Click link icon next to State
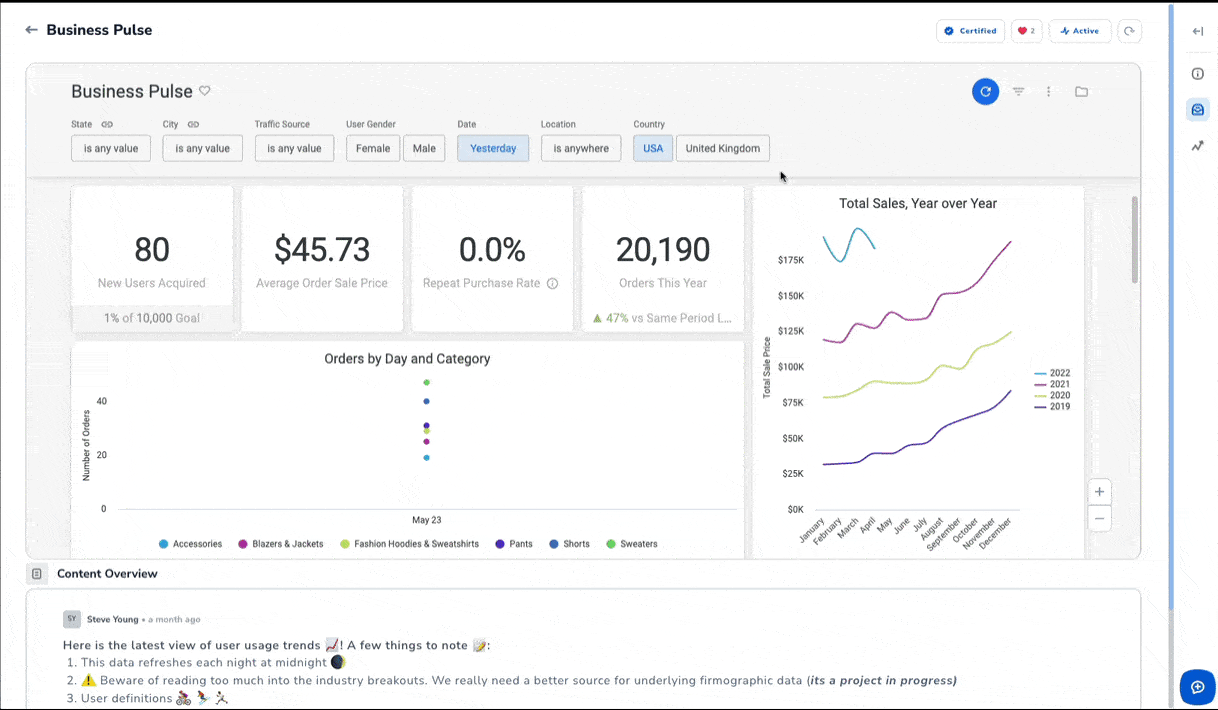1218x710 pixels. [x=107, y=124]
